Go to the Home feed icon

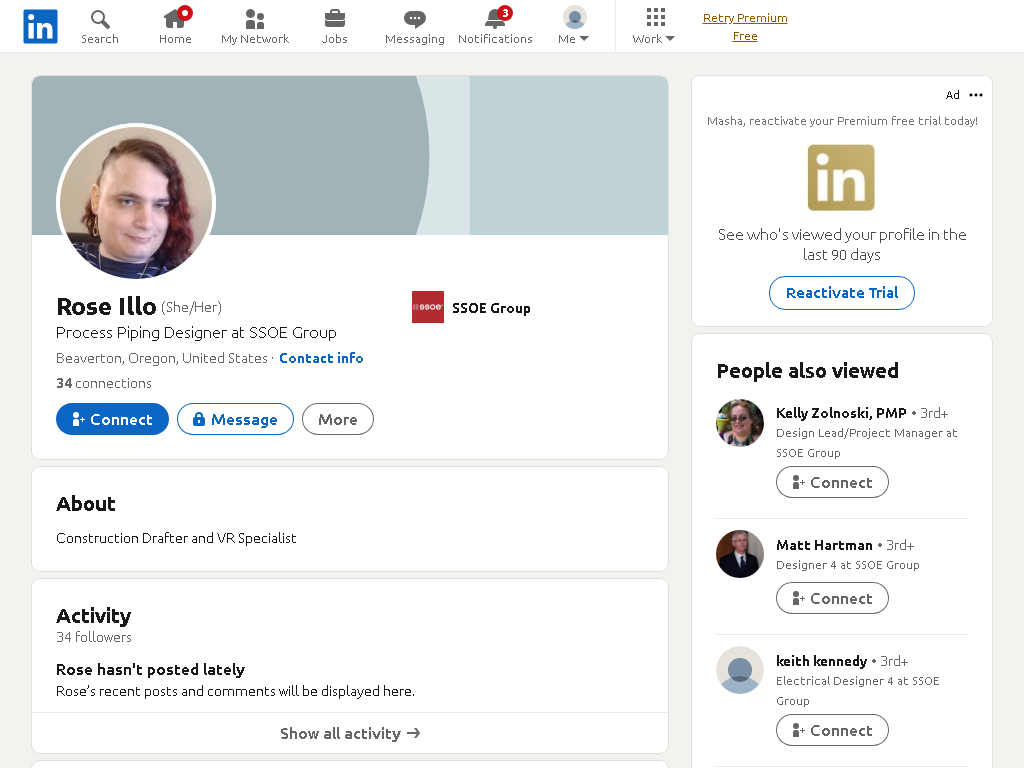point(175,18)
